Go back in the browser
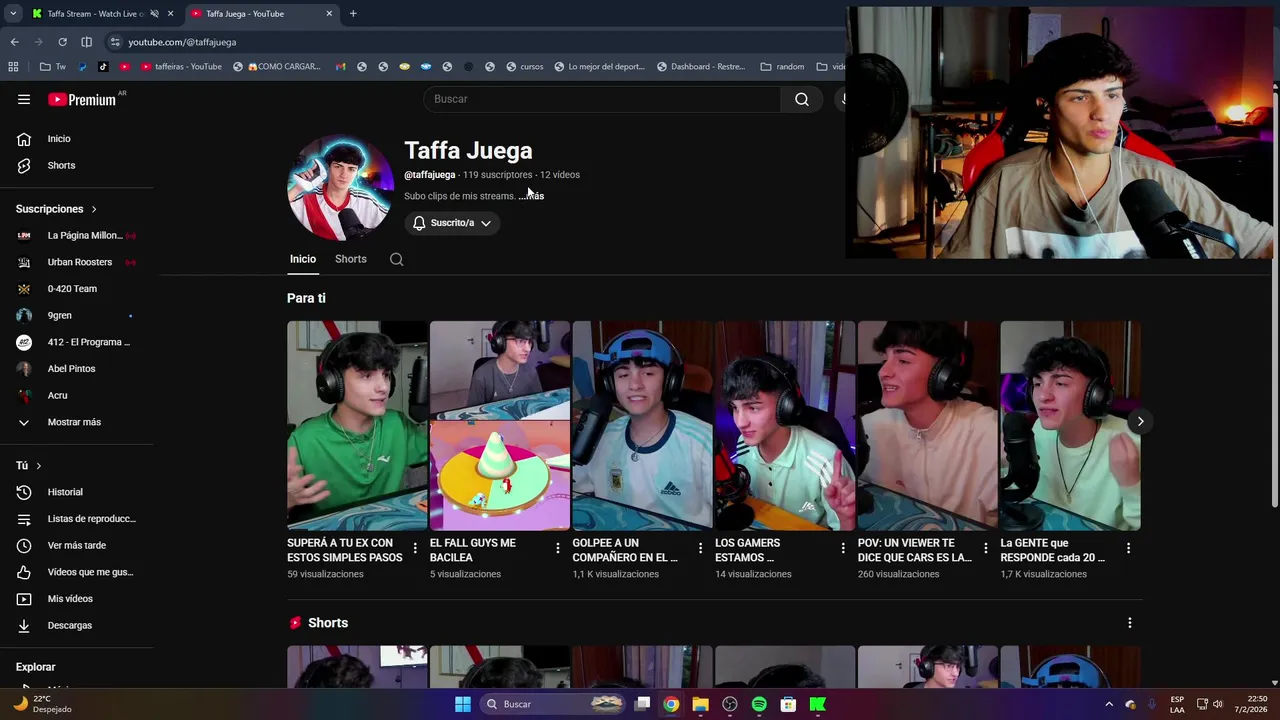 coord(14,42)
